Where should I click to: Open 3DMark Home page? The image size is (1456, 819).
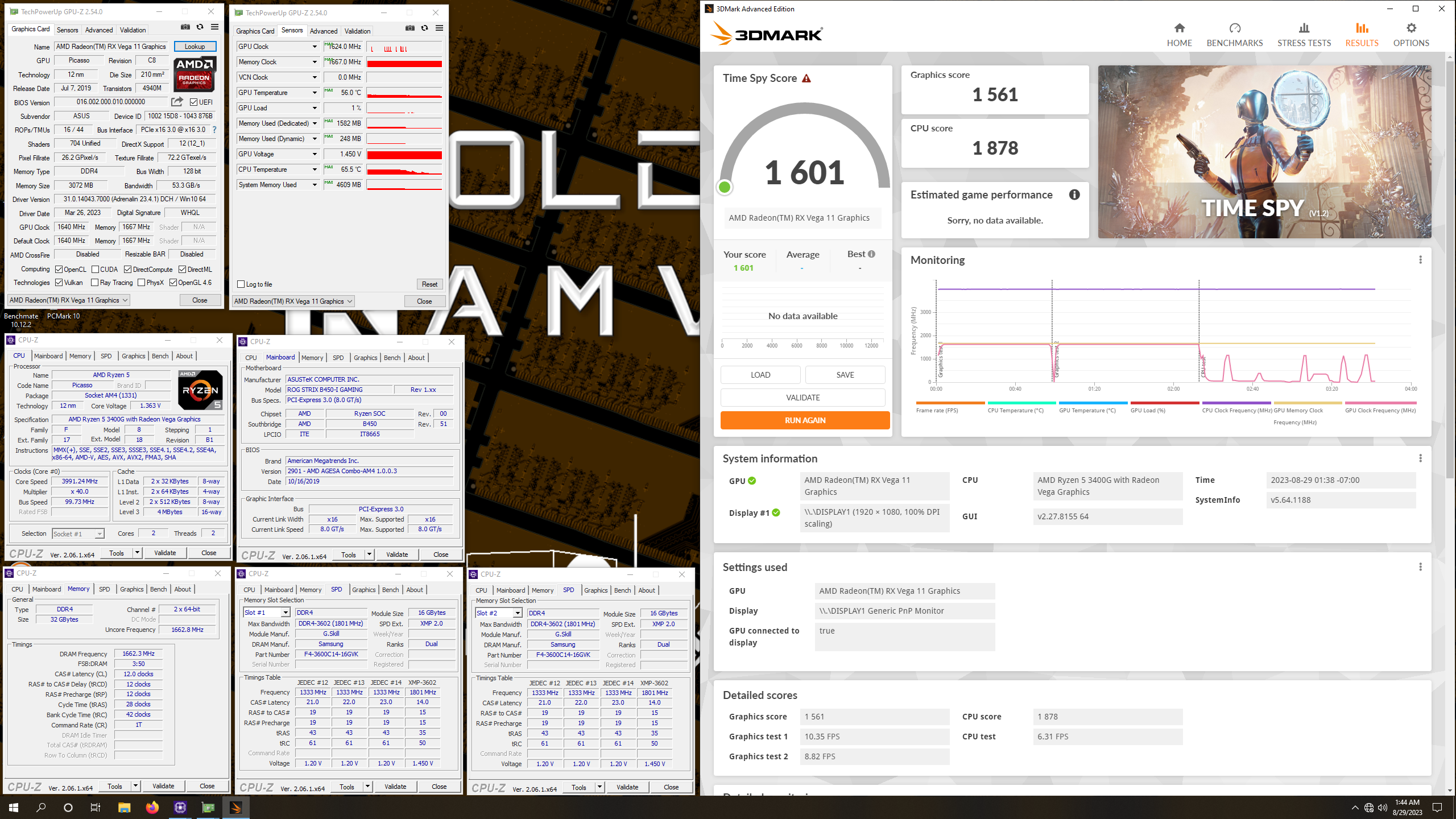(x=1179, y=35)
